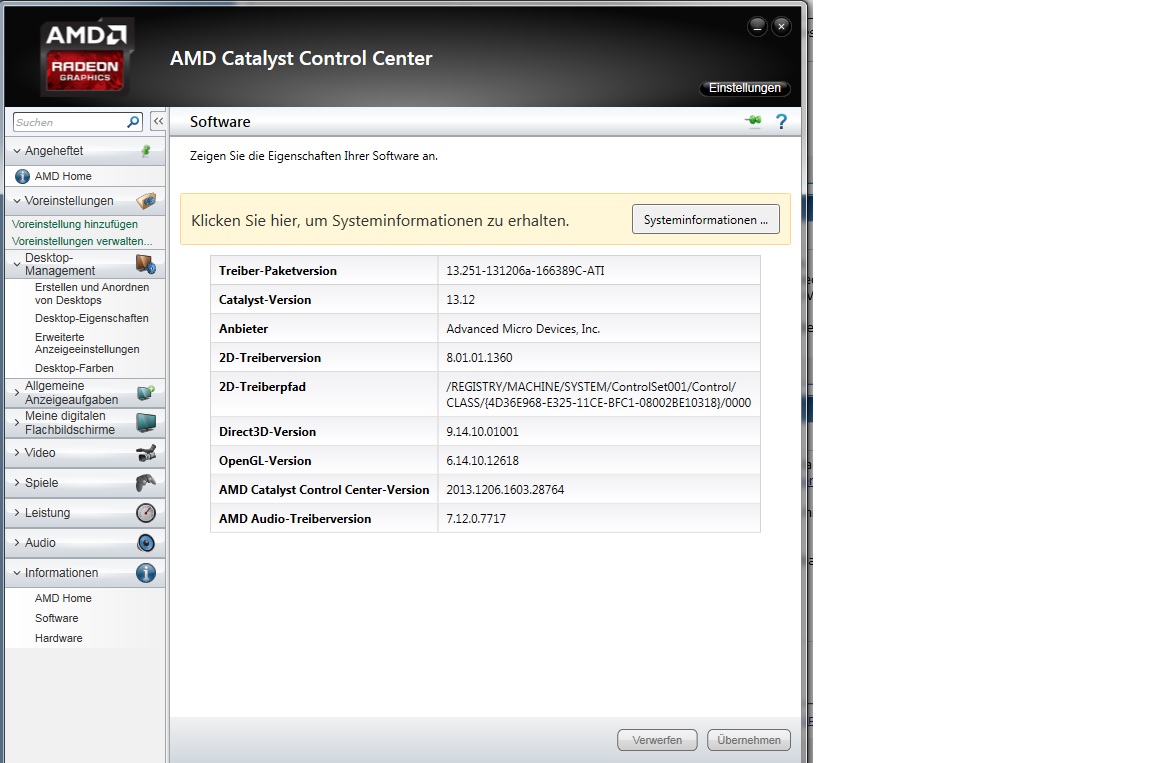This screenshot has width=1152, height=763.
Task: Expand the Video section
Action: [x=17, y=453]
